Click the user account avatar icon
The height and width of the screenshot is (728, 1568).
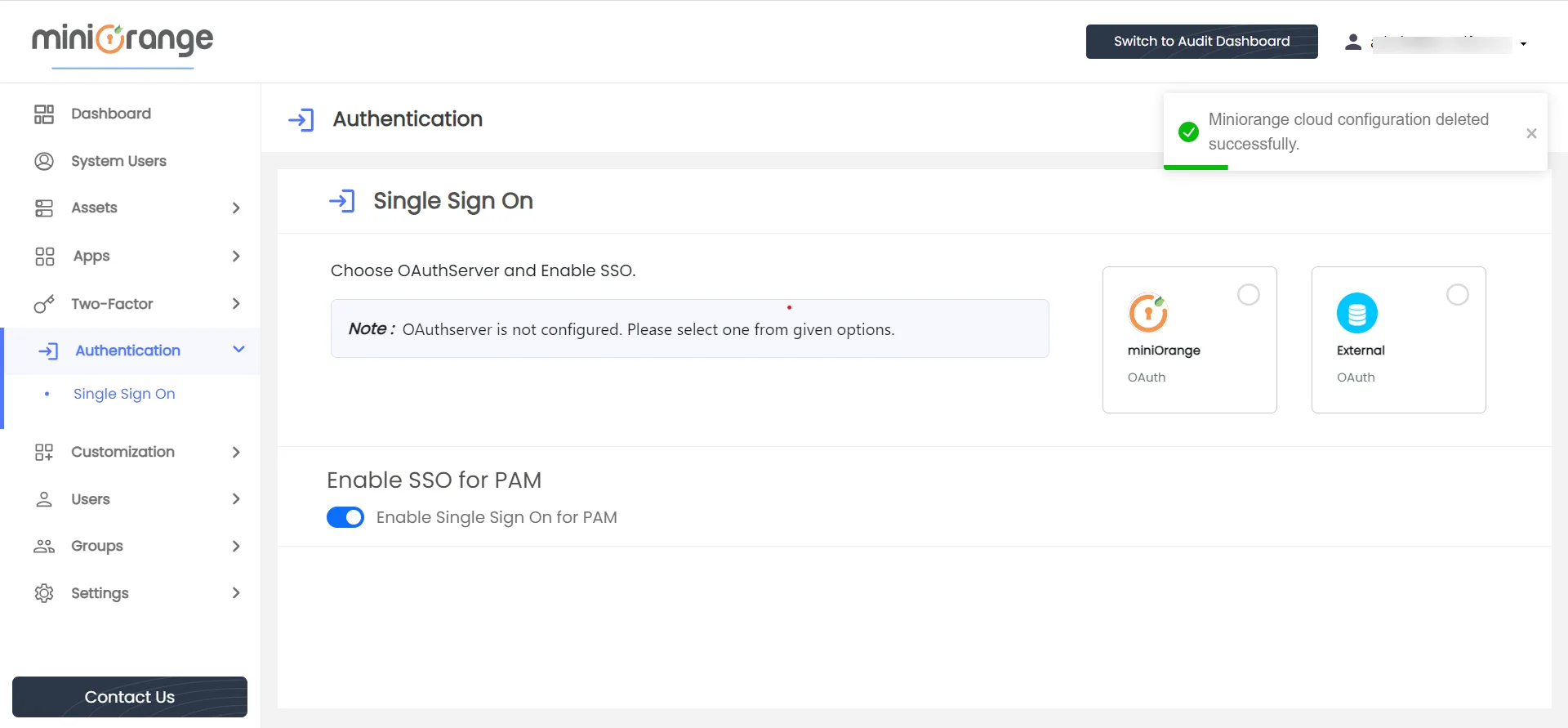1353,42
